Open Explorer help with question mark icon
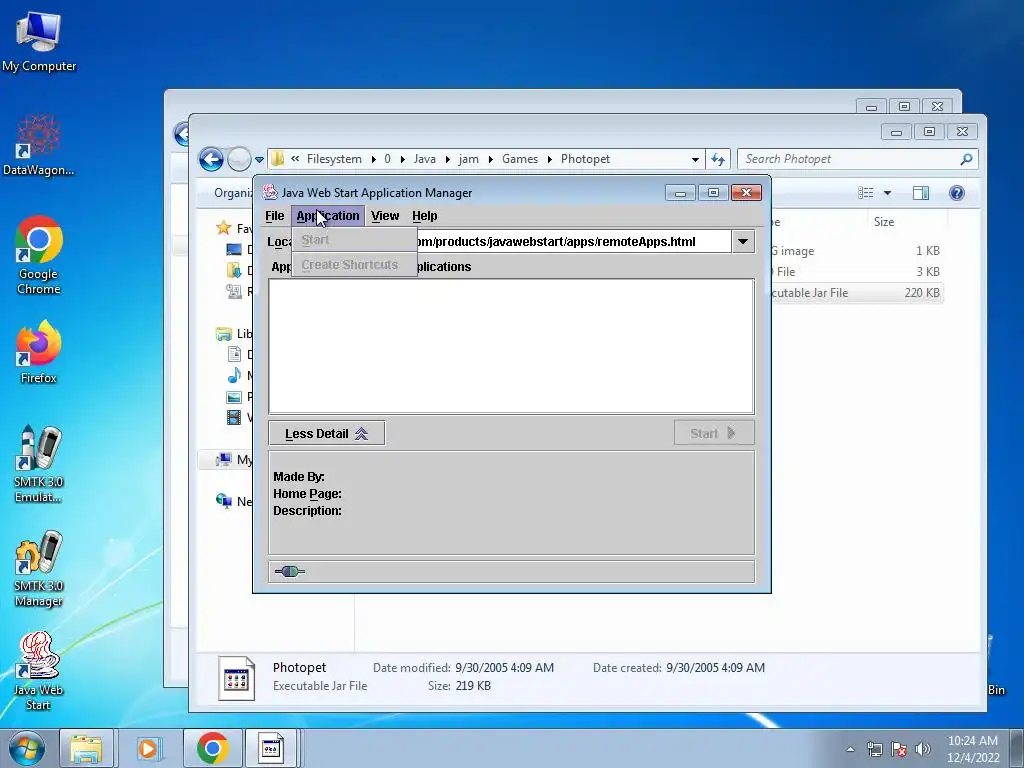This screenshot has width=1024, height=768. [x=957, y=193]
